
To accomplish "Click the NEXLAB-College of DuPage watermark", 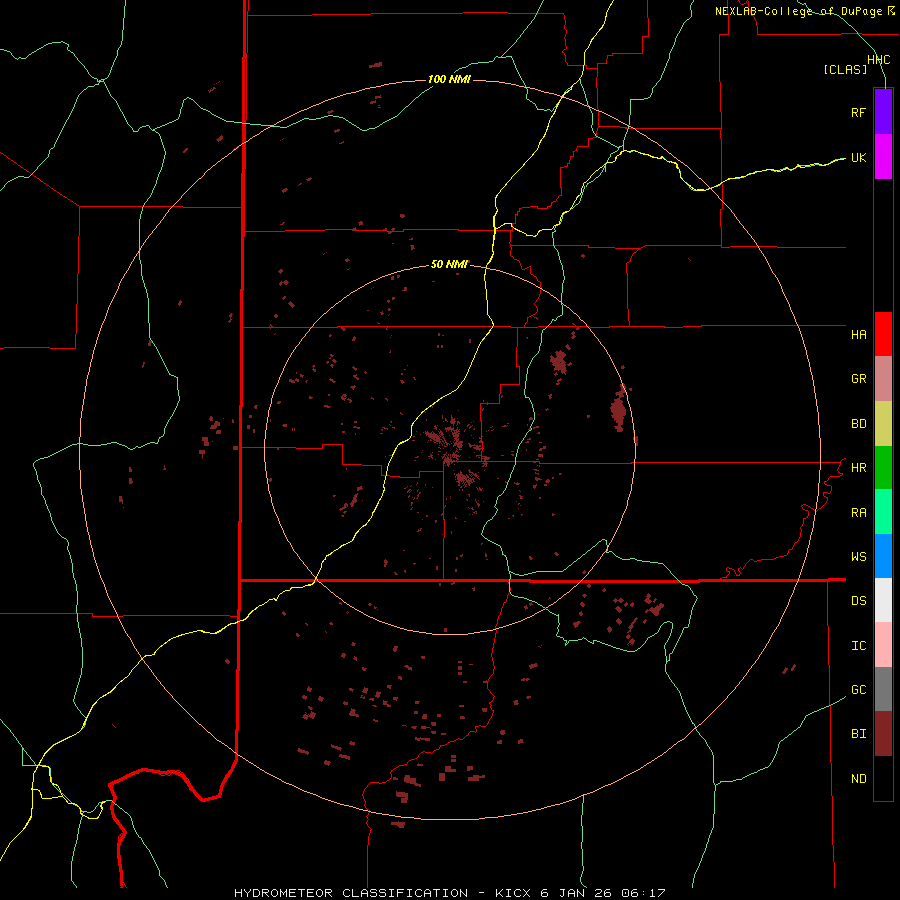I will (x=805, y=11).
